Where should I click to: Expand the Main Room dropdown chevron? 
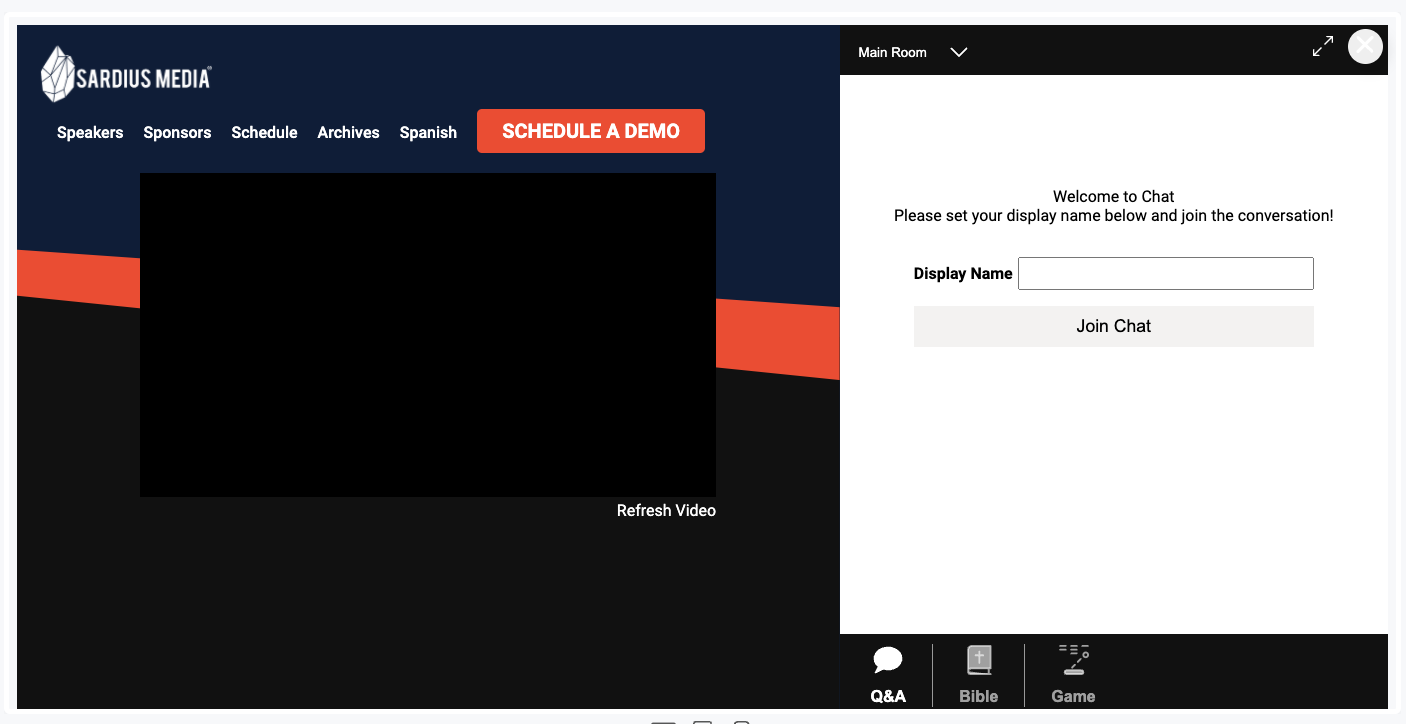(958, 52)
